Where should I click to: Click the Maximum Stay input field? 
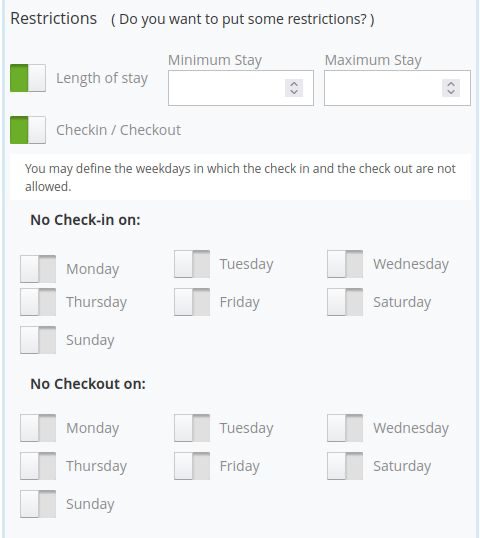pos(397,88)
